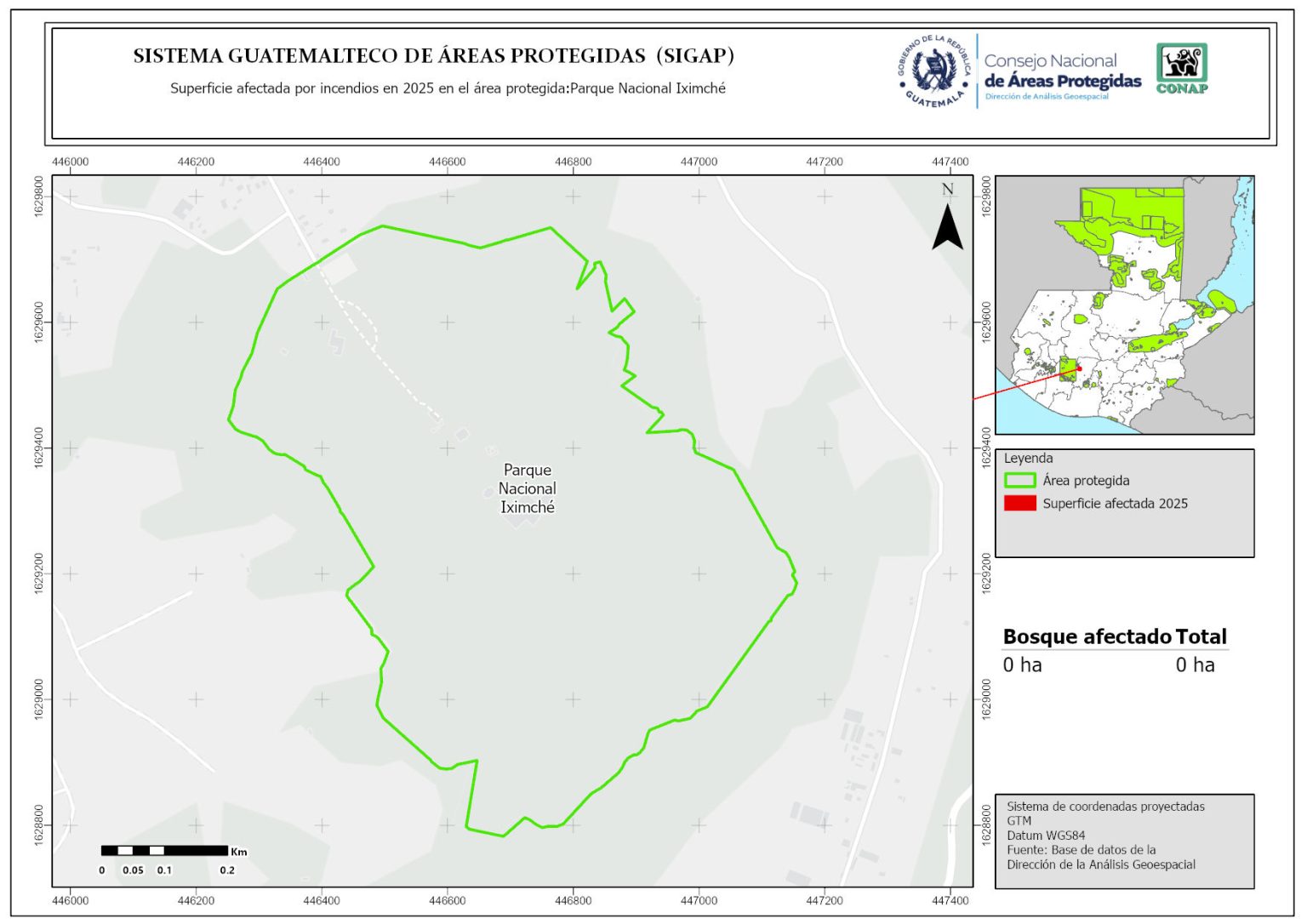Click the red location marker on inset map
Screen dimensions: 1307x924
coord(1078,368)
